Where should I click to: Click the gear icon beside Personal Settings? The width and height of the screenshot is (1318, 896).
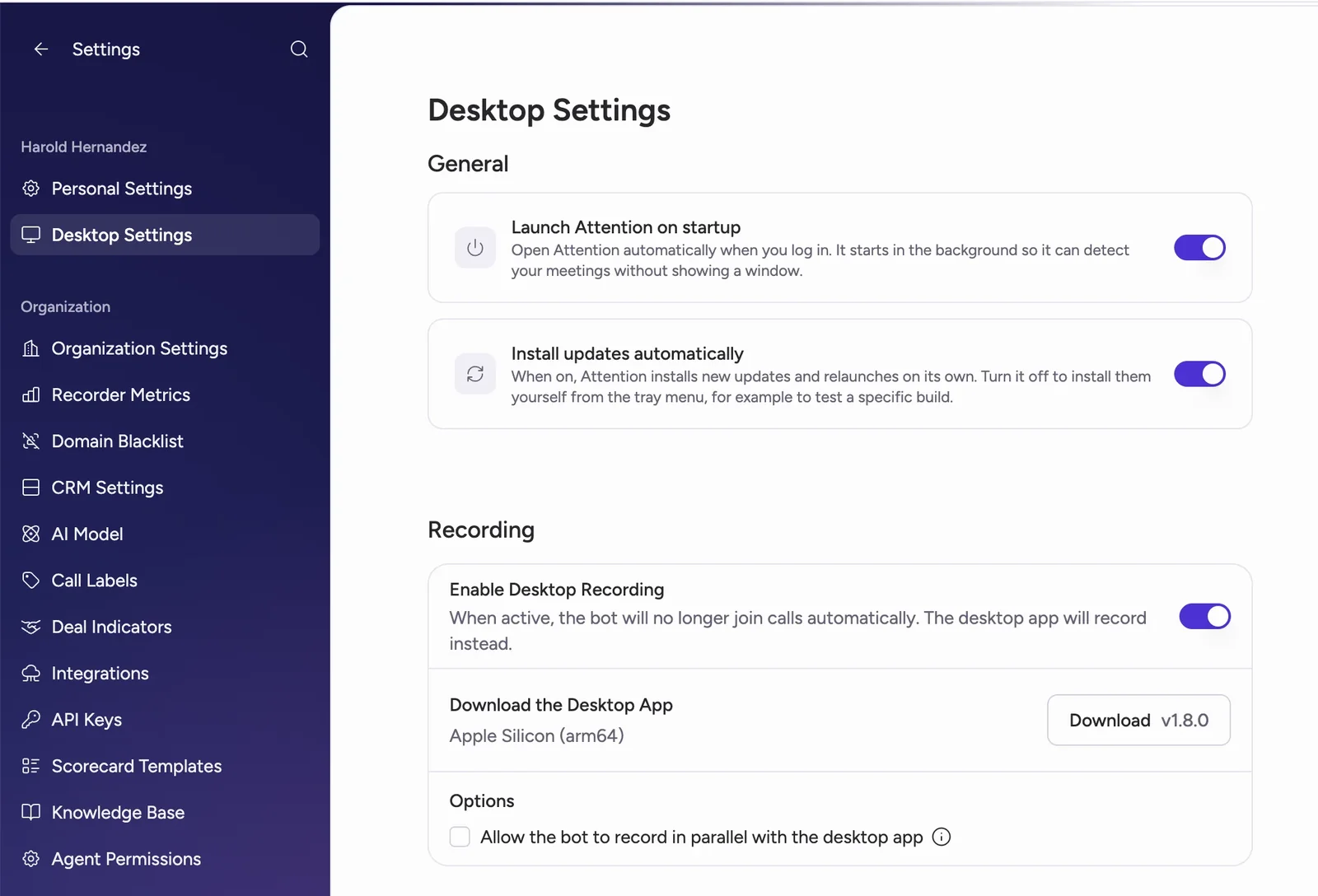(x=30, y=189)
